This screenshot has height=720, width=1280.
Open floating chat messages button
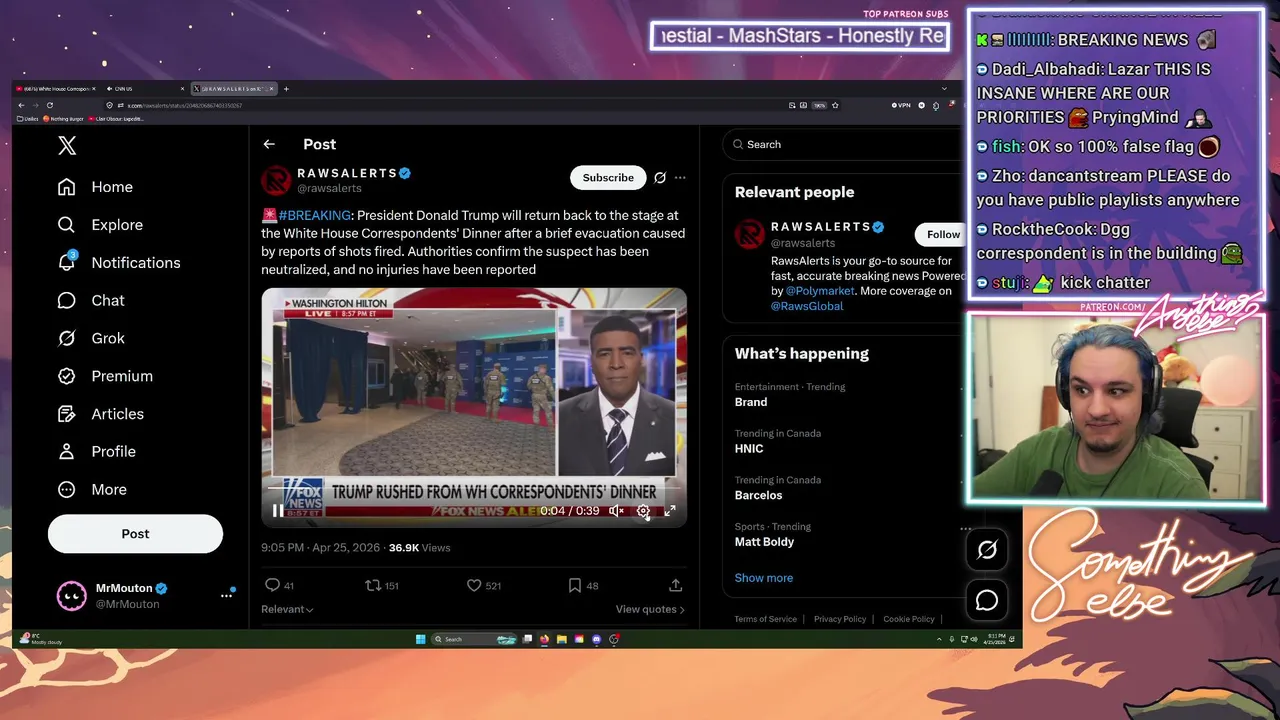pyautogui.click(x=987, y=600)
